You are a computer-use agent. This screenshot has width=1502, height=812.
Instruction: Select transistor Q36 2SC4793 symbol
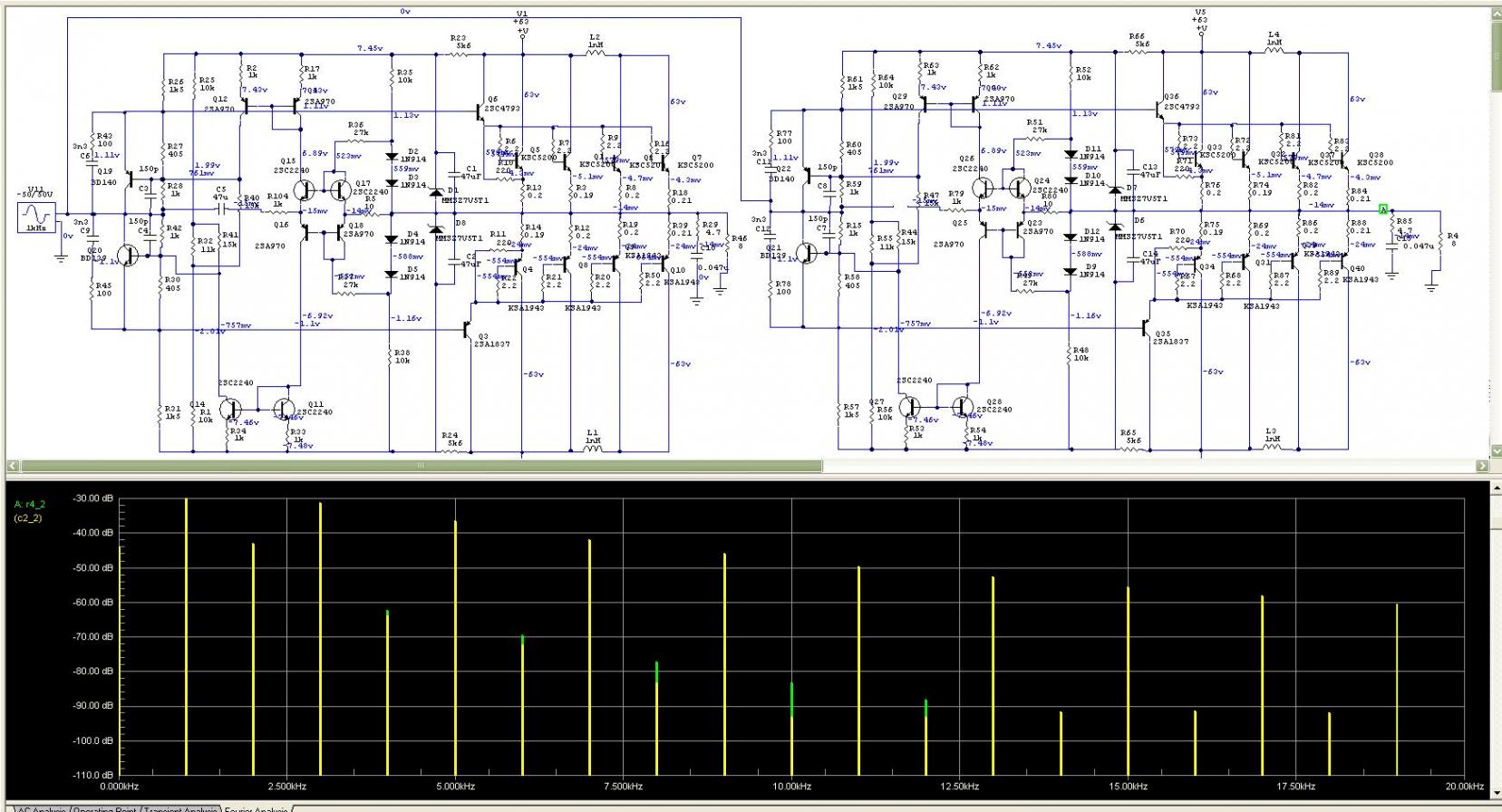[x=1159, y=109]
